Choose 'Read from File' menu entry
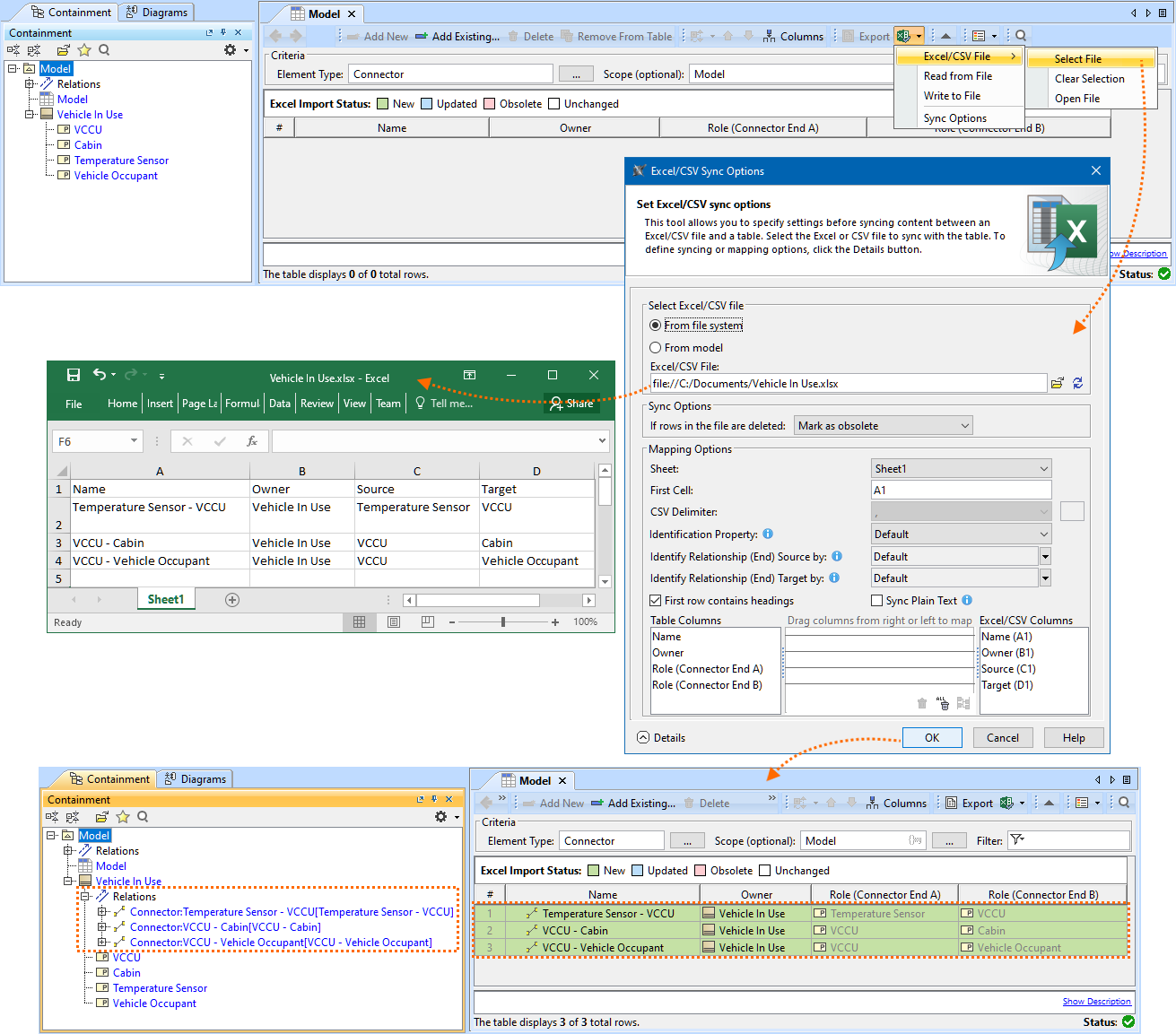This screenshot has width=1176, height=1034. (x=957, y=76)
